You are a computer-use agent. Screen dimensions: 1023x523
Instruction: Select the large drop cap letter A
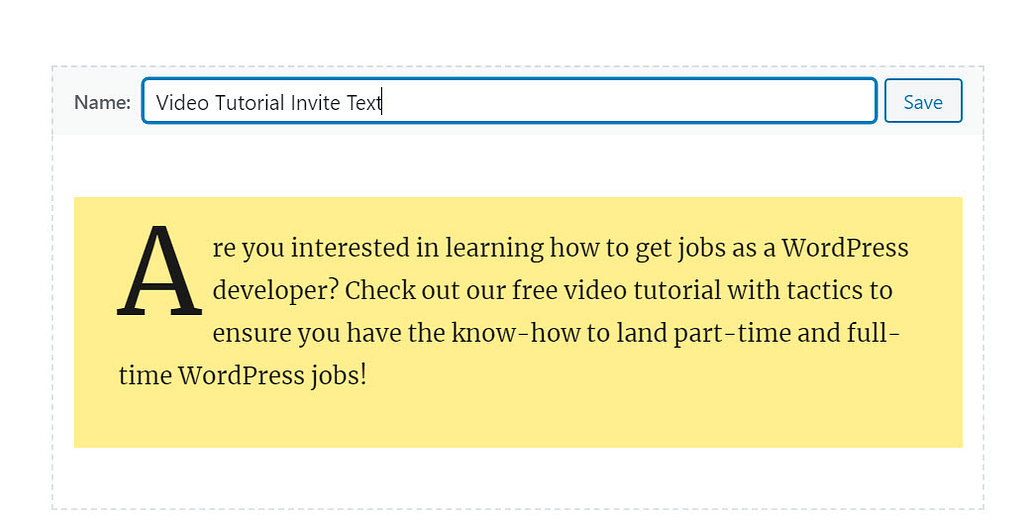click(x=159, y=272)
